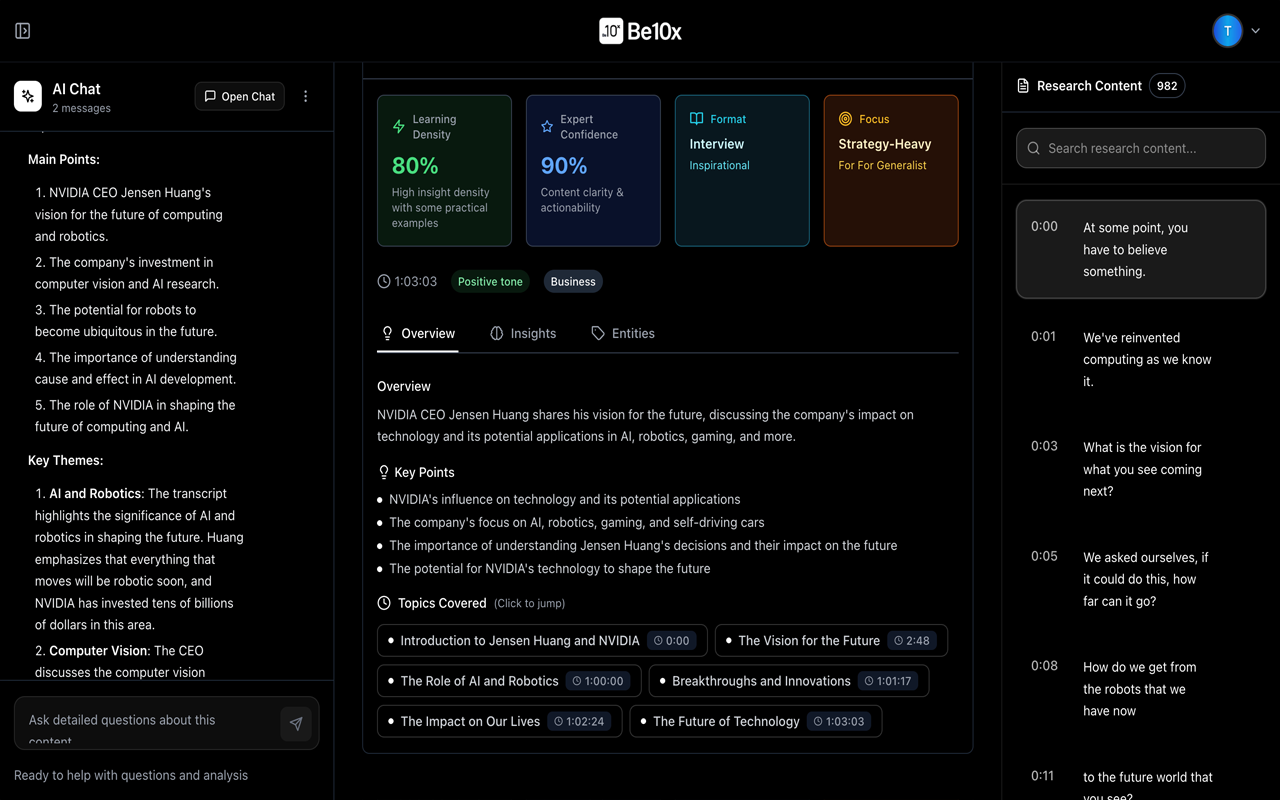Image resolution: width=1280 pixels, height=800 pixels.
Task: Open the Expert Confidence 90% card
Action: (x=593, y=171)
